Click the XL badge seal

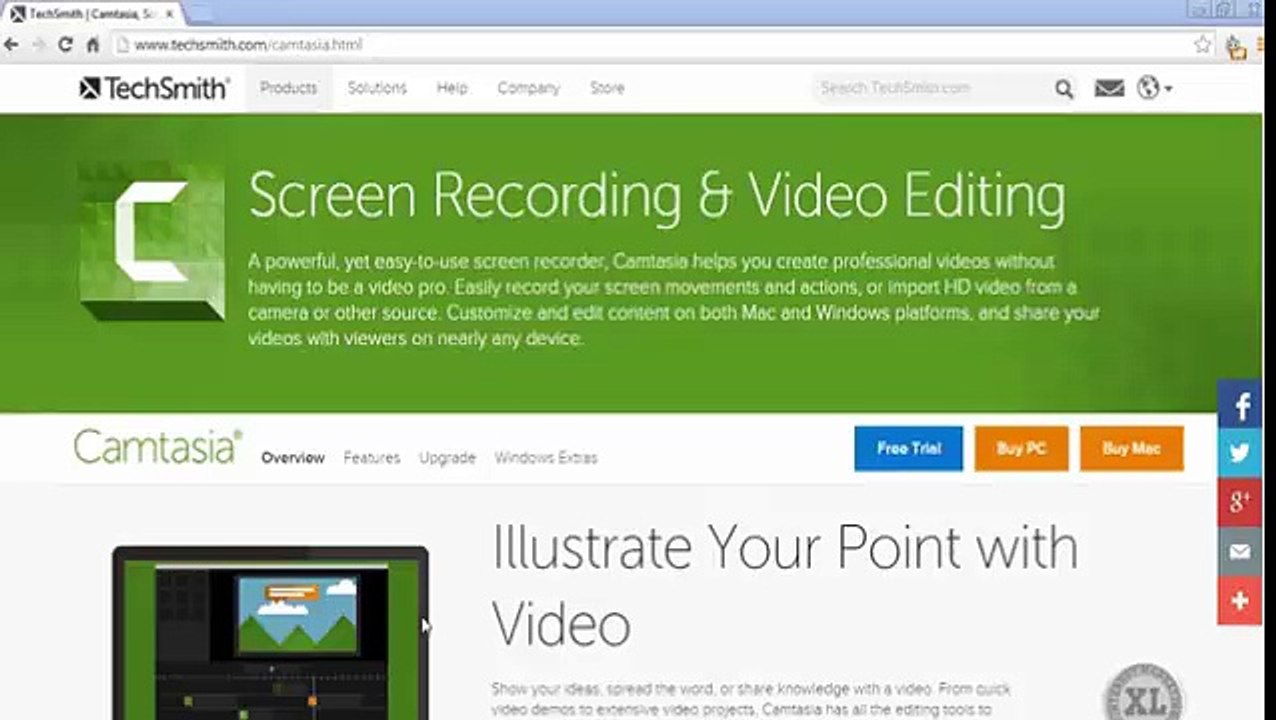(1143, 692)
